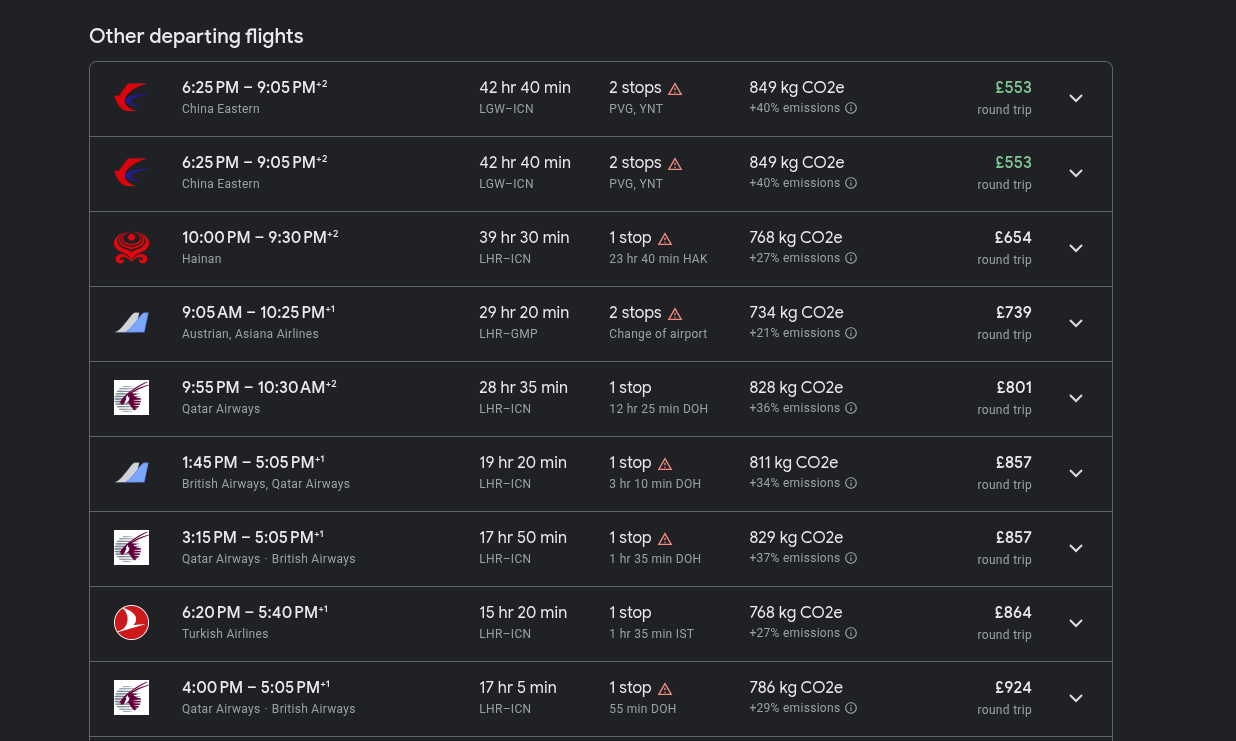Click the warning triangle beside Change of airport
The height and width of the screenshot is (741, 1236).
(675, 314)
